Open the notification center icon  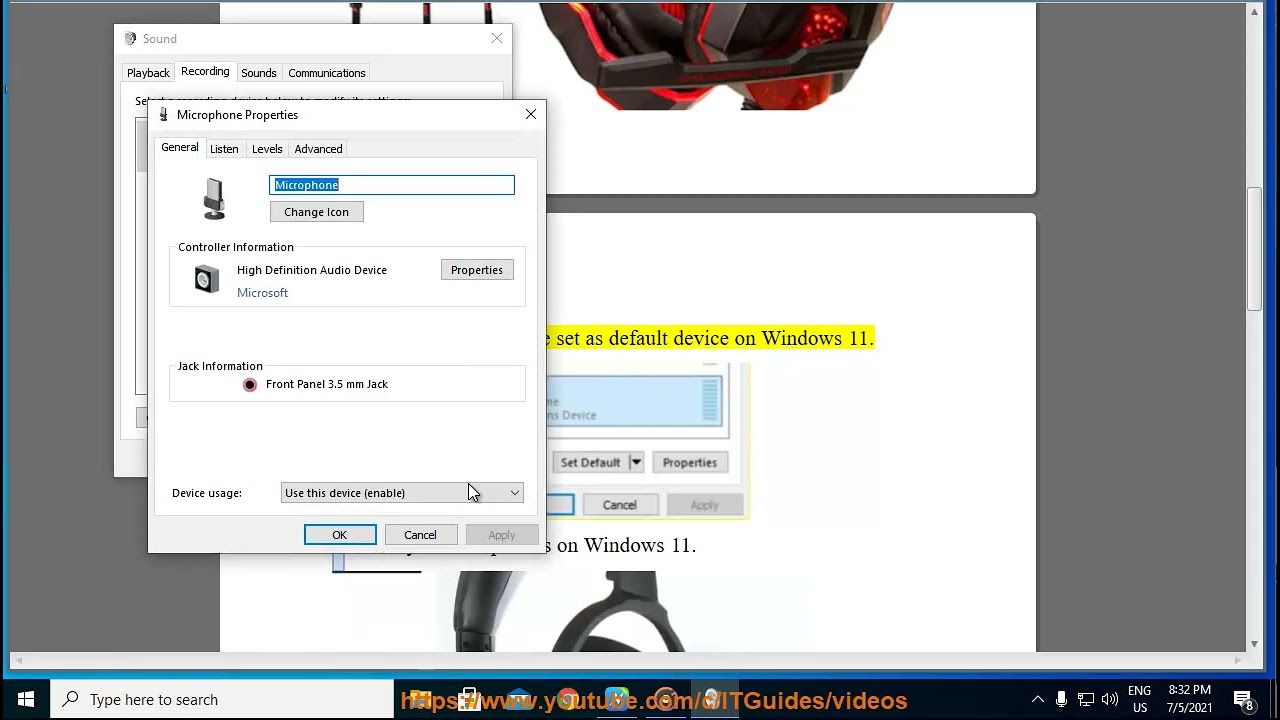coord(1244,700)
